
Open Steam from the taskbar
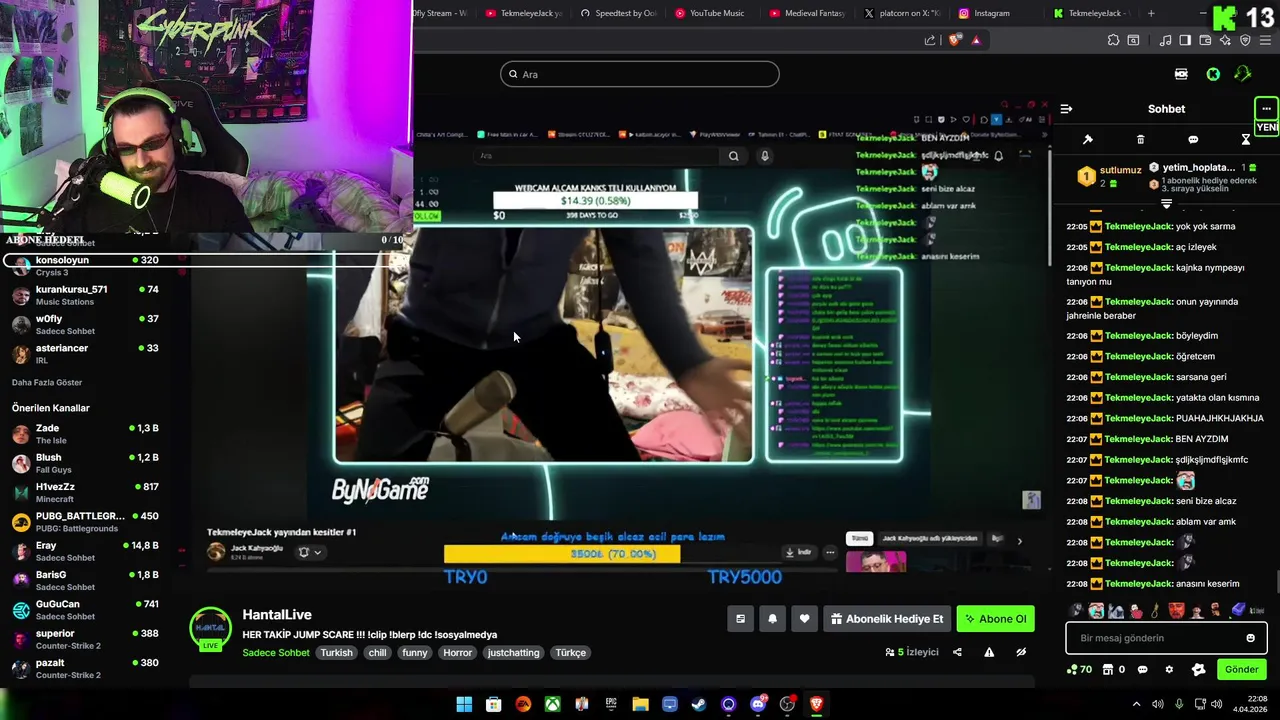[699, 704]
